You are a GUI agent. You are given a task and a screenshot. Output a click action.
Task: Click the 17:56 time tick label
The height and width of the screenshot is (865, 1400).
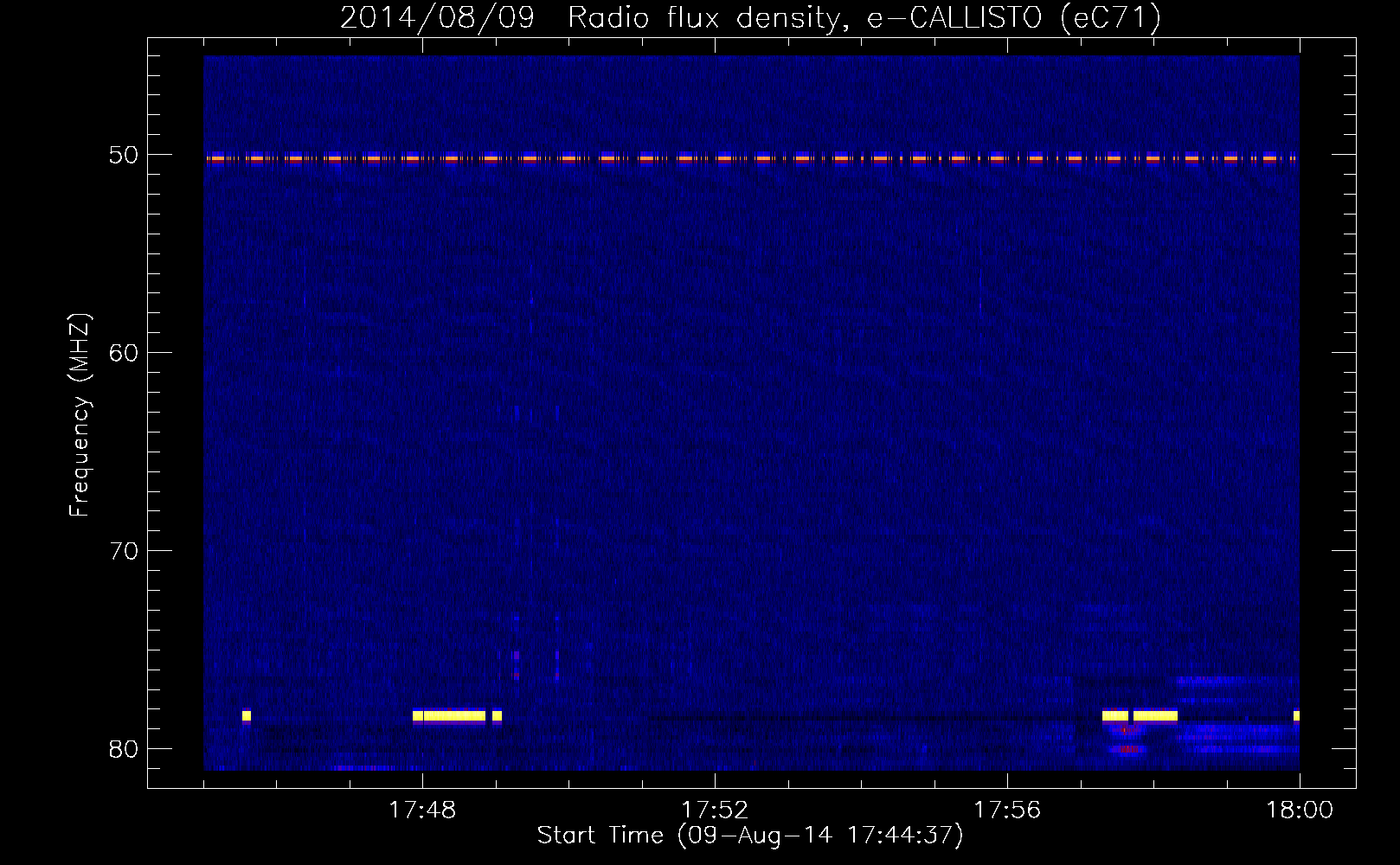pyautogui.click(x=1007, y=811)
